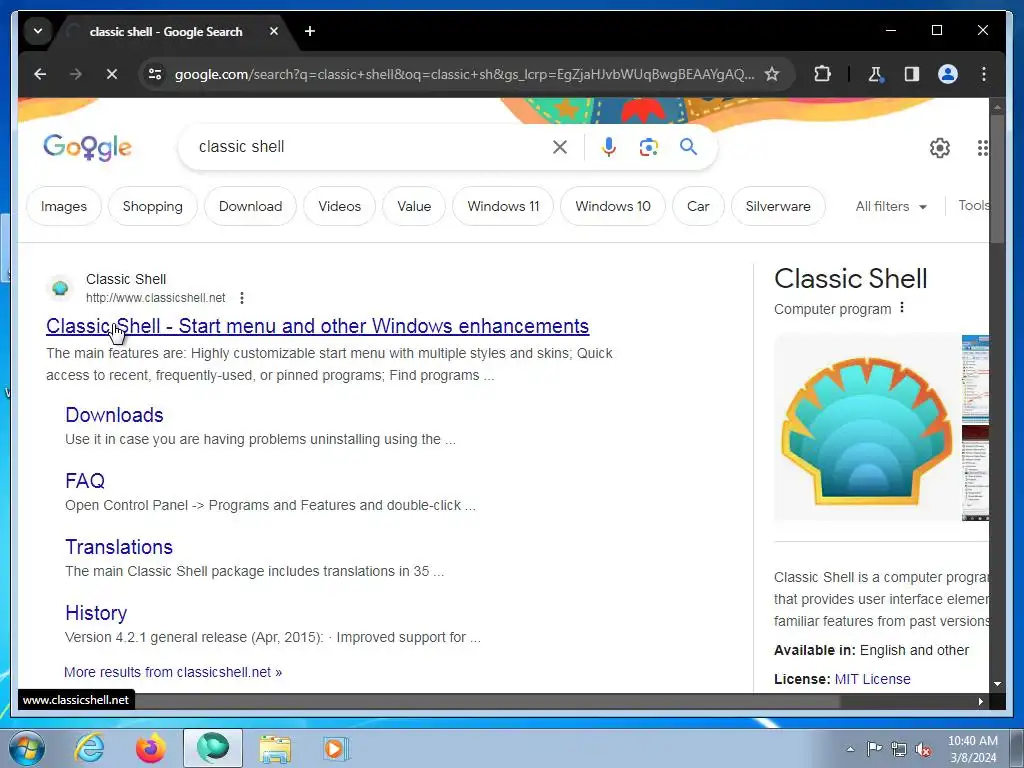1024x768 pixels.
Task: View site information icon in address bar
Action: [155, 74]
